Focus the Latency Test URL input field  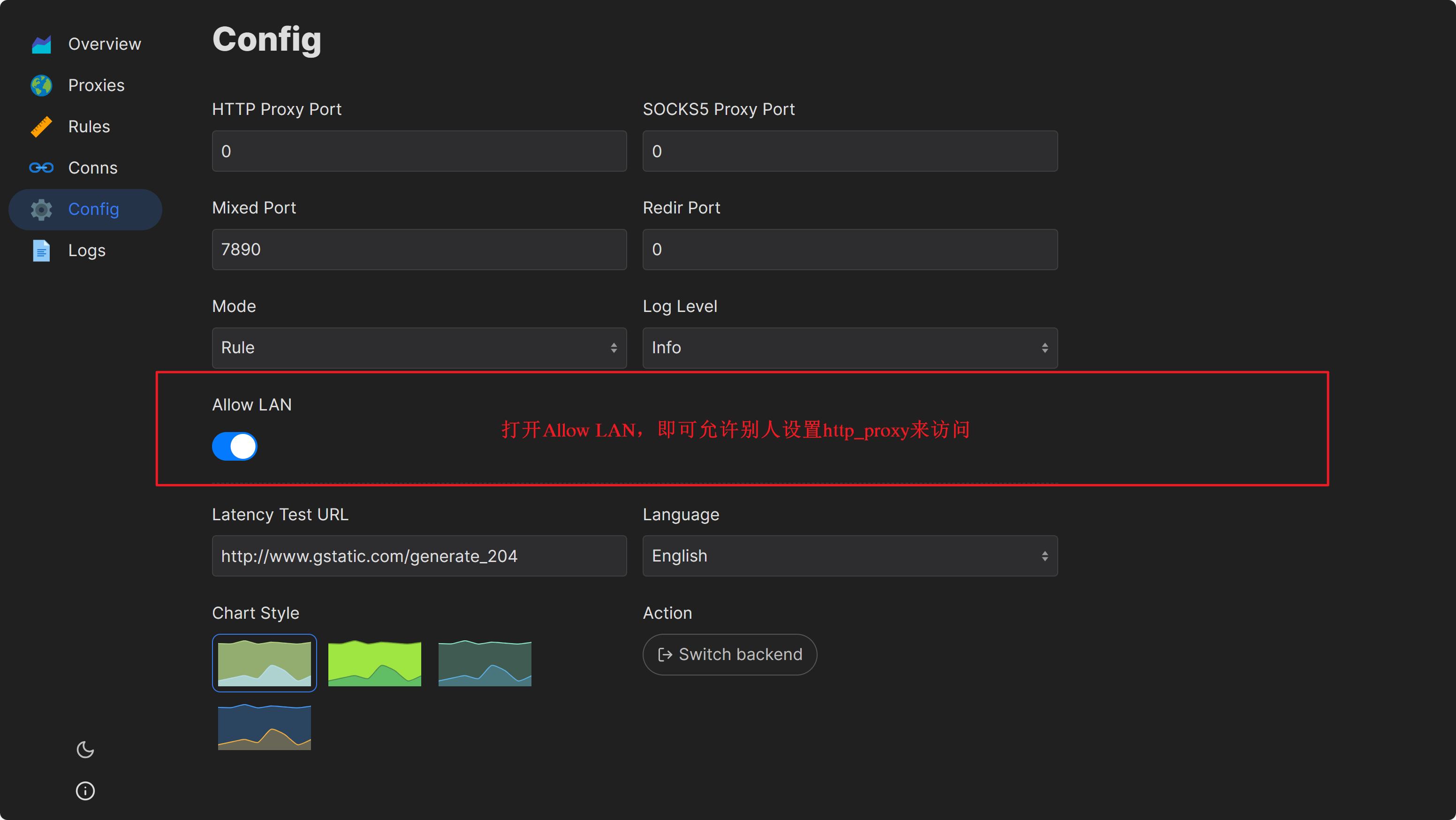(x=419, y=556)
